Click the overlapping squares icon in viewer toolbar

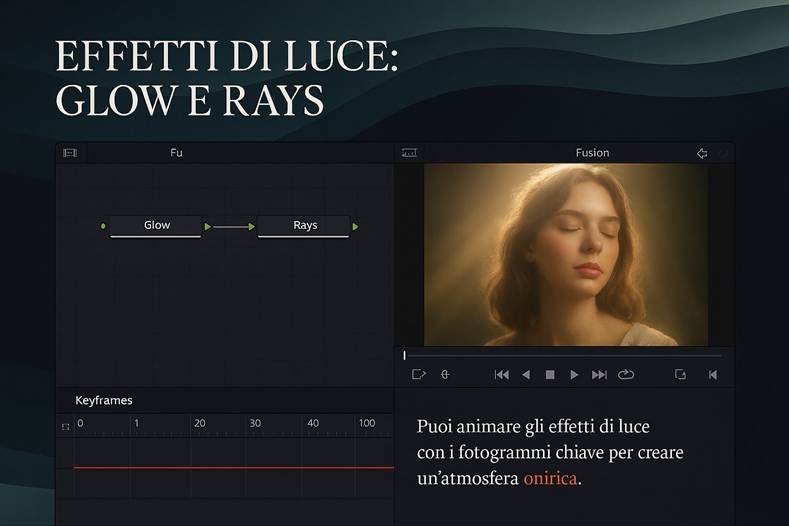[x=681, y=375]
